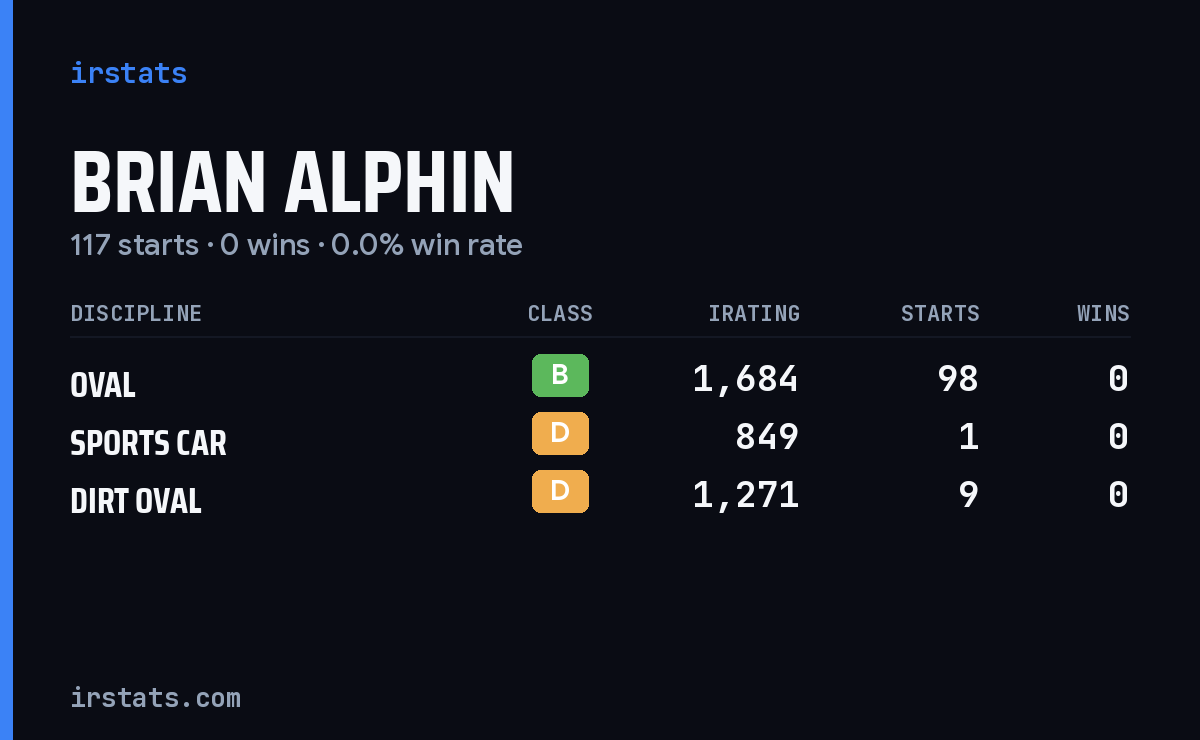
Task: Click the Dirt Oval iRating 1,271
Action: [746, 495]
